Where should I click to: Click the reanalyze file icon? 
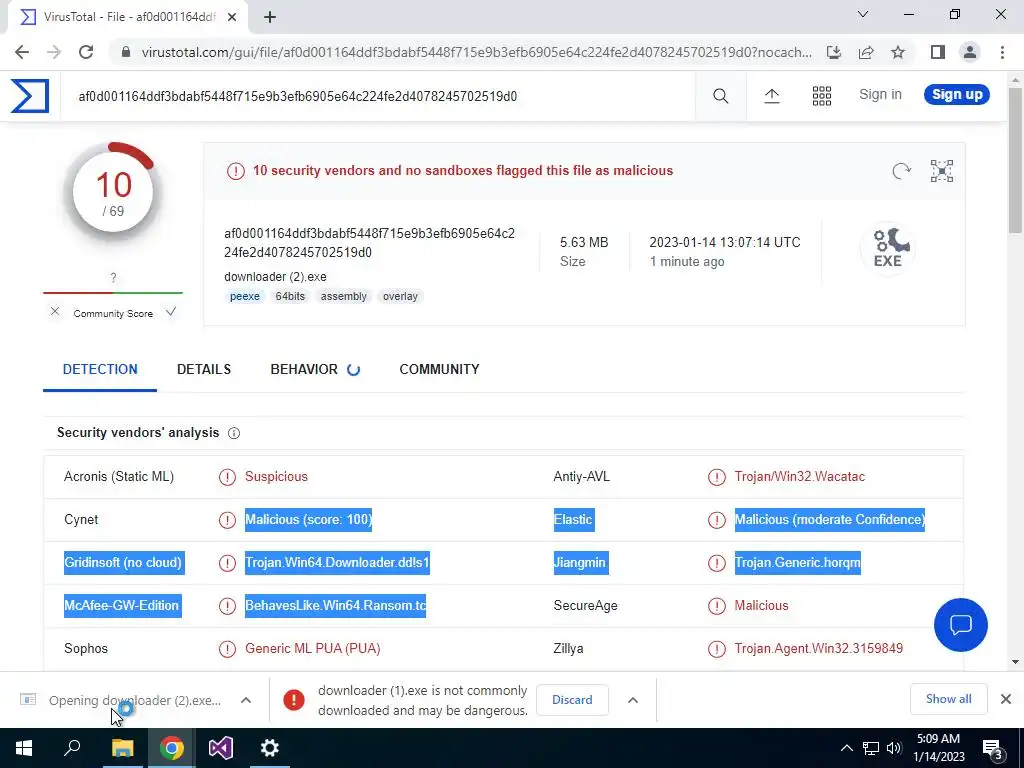pos(901,171)
